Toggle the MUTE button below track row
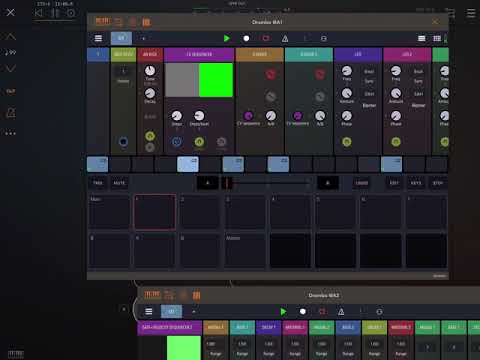This screenshot has height=360, width=480. coord(119,183)
